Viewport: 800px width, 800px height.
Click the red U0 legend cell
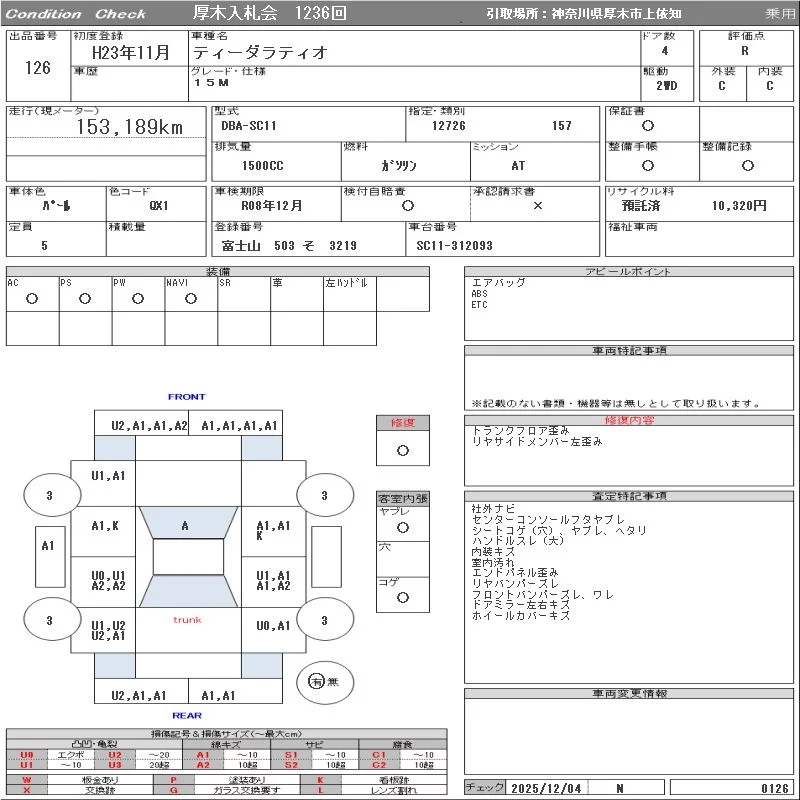coord(27,755)
